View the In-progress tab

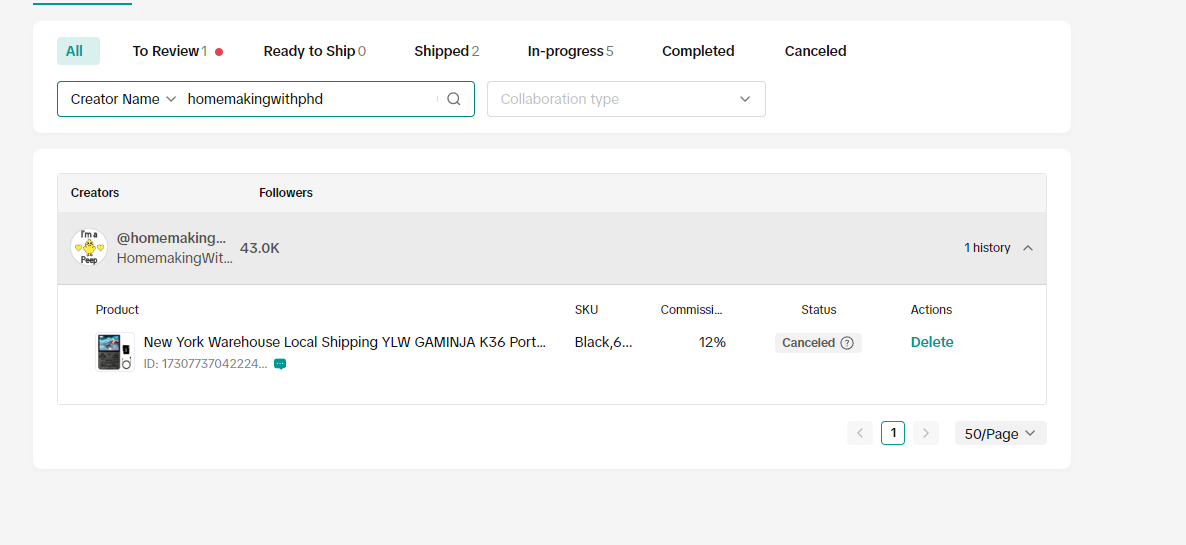[570, 51]
